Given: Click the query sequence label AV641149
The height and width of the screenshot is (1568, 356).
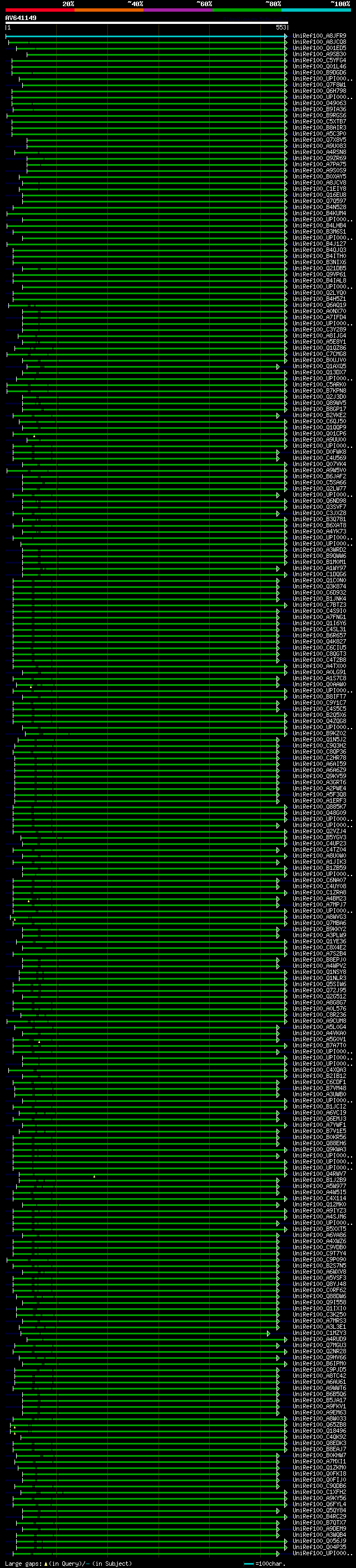Looking at the screenshot, I should [x=21, y=18].
